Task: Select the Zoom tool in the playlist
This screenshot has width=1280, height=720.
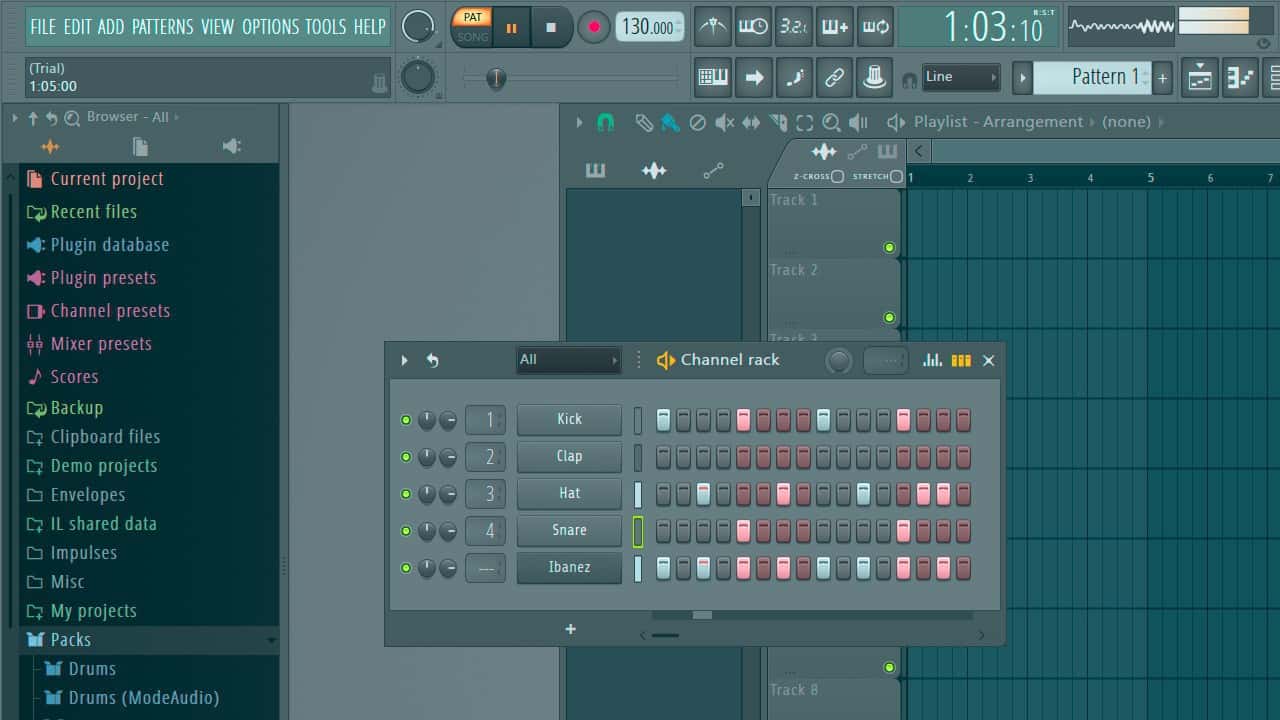Action: [x=832, y=121]
